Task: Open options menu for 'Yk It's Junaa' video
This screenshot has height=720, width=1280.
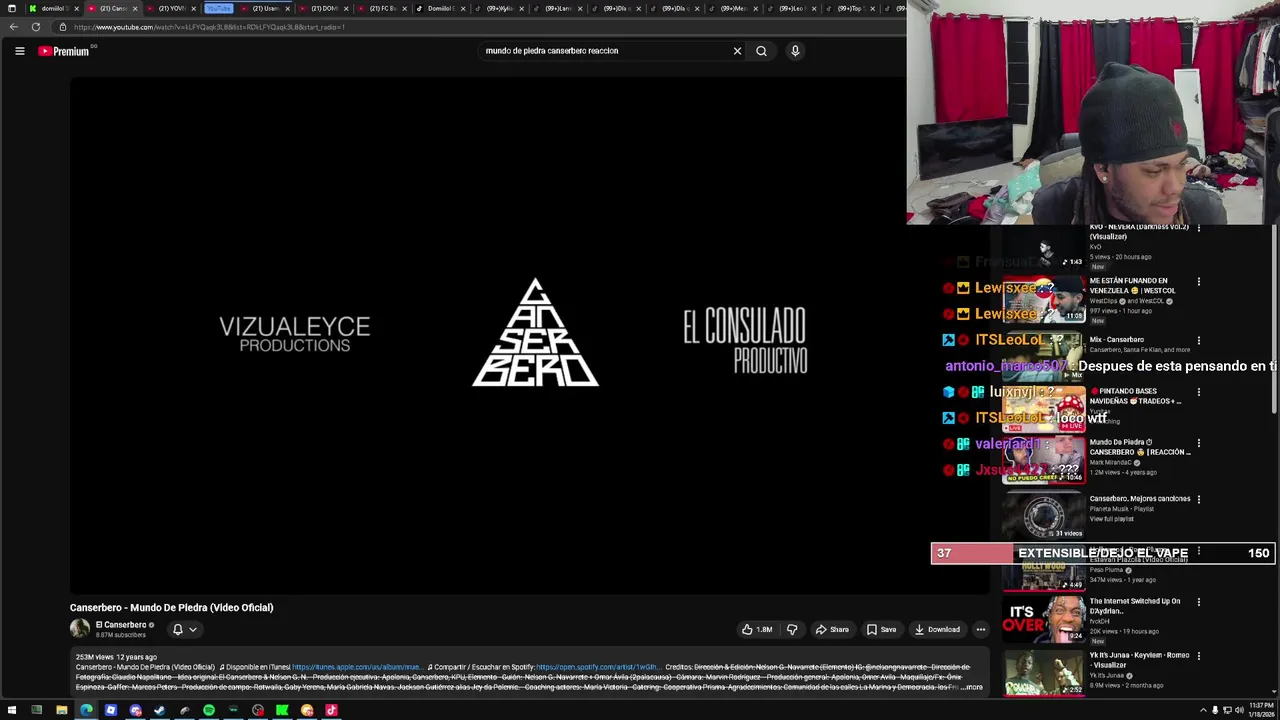Action: click(x=1198, y=656)
